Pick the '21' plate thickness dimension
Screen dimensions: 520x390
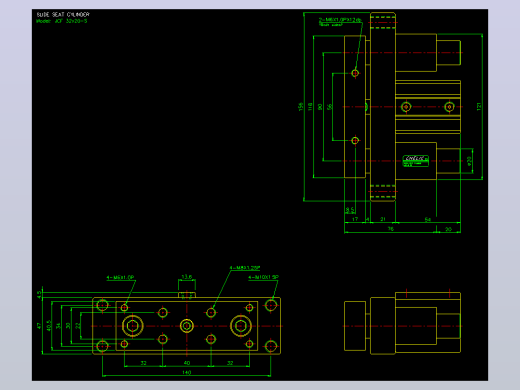[383, 219]
